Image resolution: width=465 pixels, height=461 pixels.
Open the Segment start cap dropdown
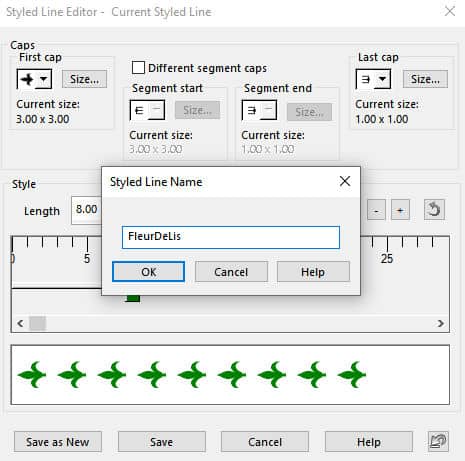(x=157, y=110)
